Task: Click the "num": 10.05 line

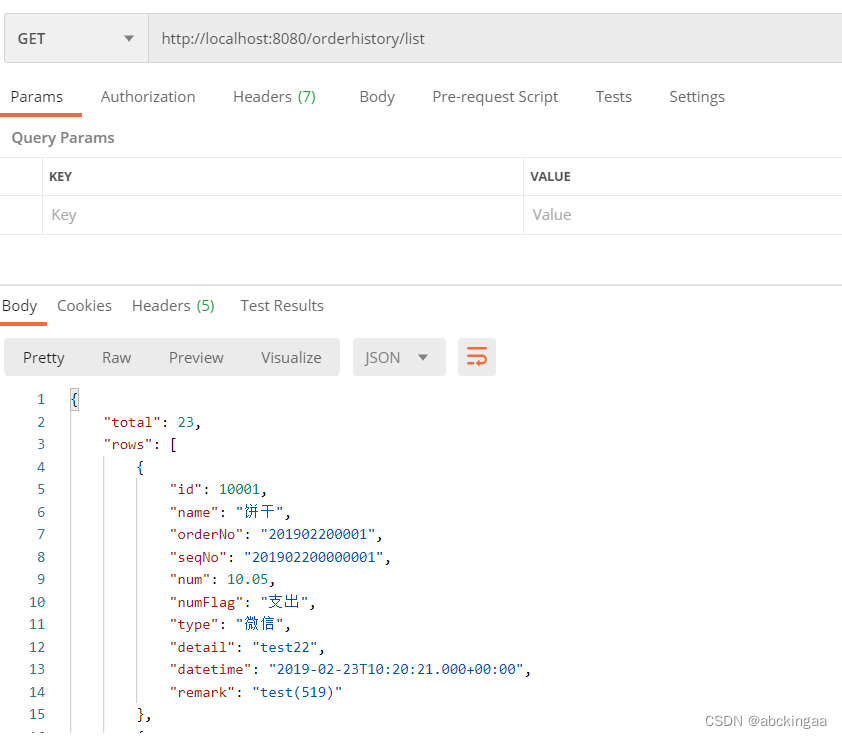Action: click(222, 580)
